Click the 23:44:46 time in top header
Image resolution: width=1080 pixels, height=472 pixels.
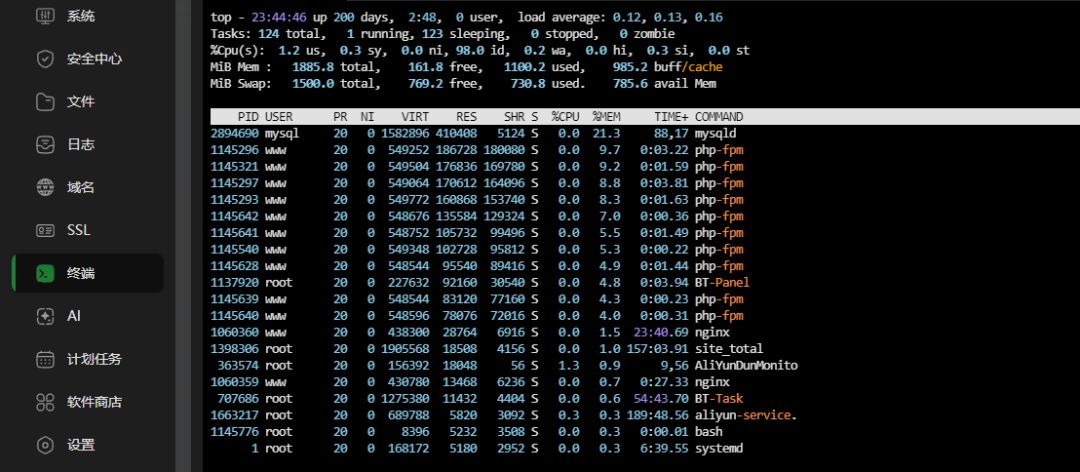click(x=279, y=17)
